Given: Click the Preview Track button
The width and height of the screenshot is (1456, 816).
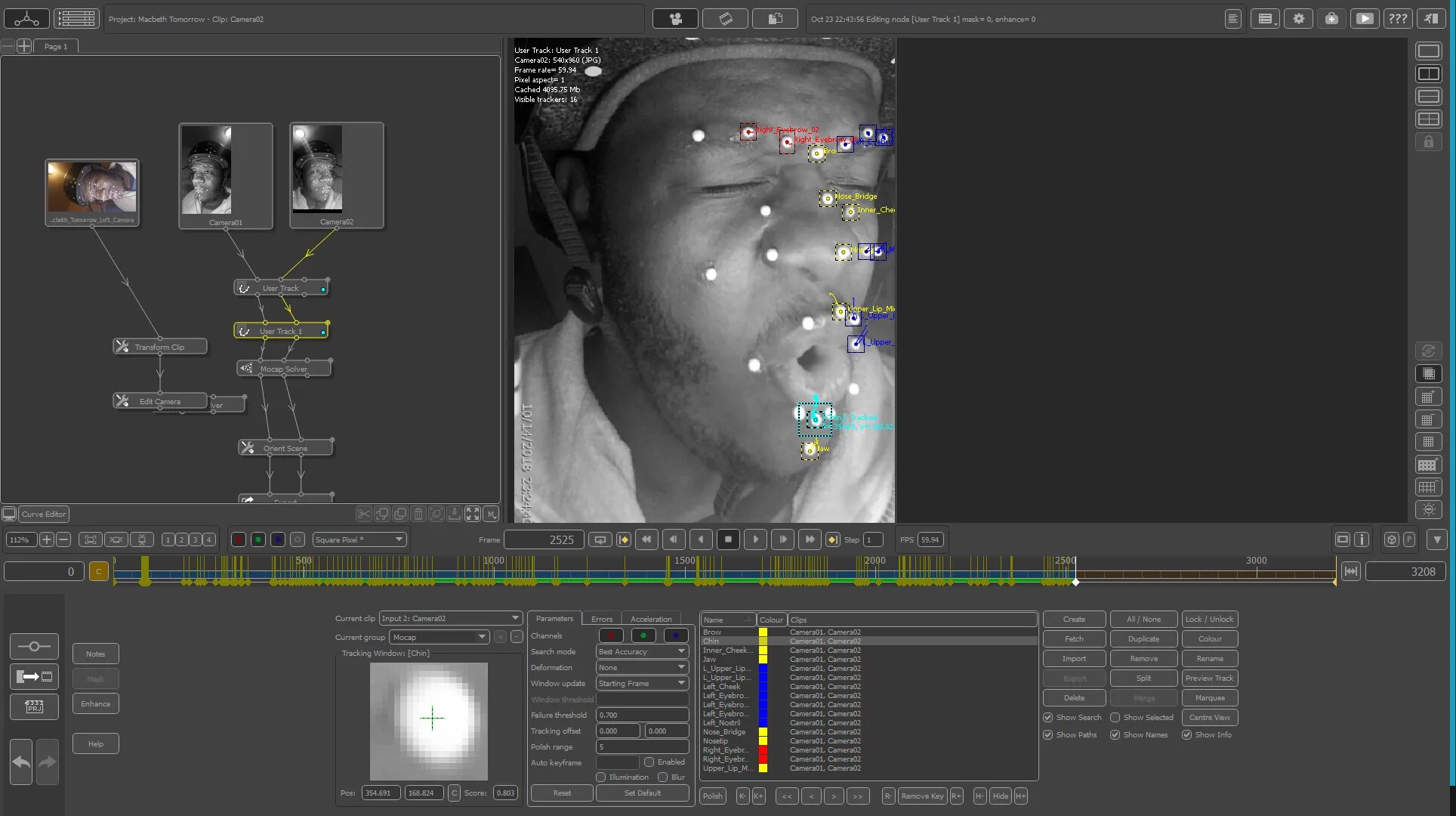Looking at the screenshot, I should point(1209,678).
